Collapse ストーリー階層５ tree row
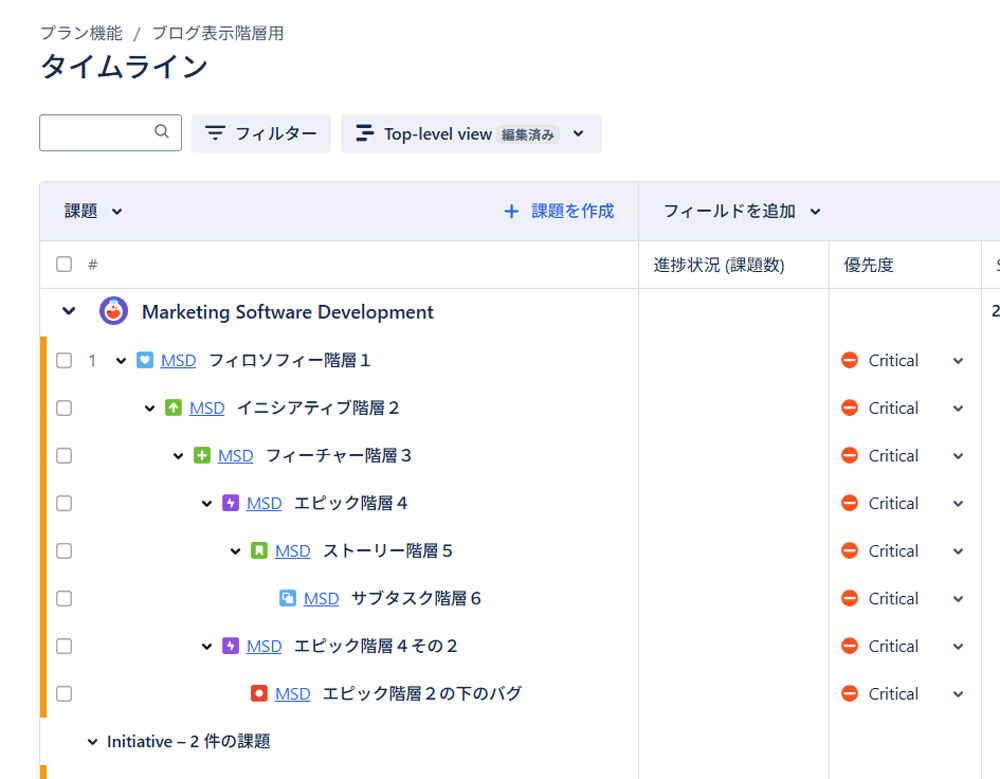The image size is (1000, 779). pyautogui.click(x=235, y=551)
